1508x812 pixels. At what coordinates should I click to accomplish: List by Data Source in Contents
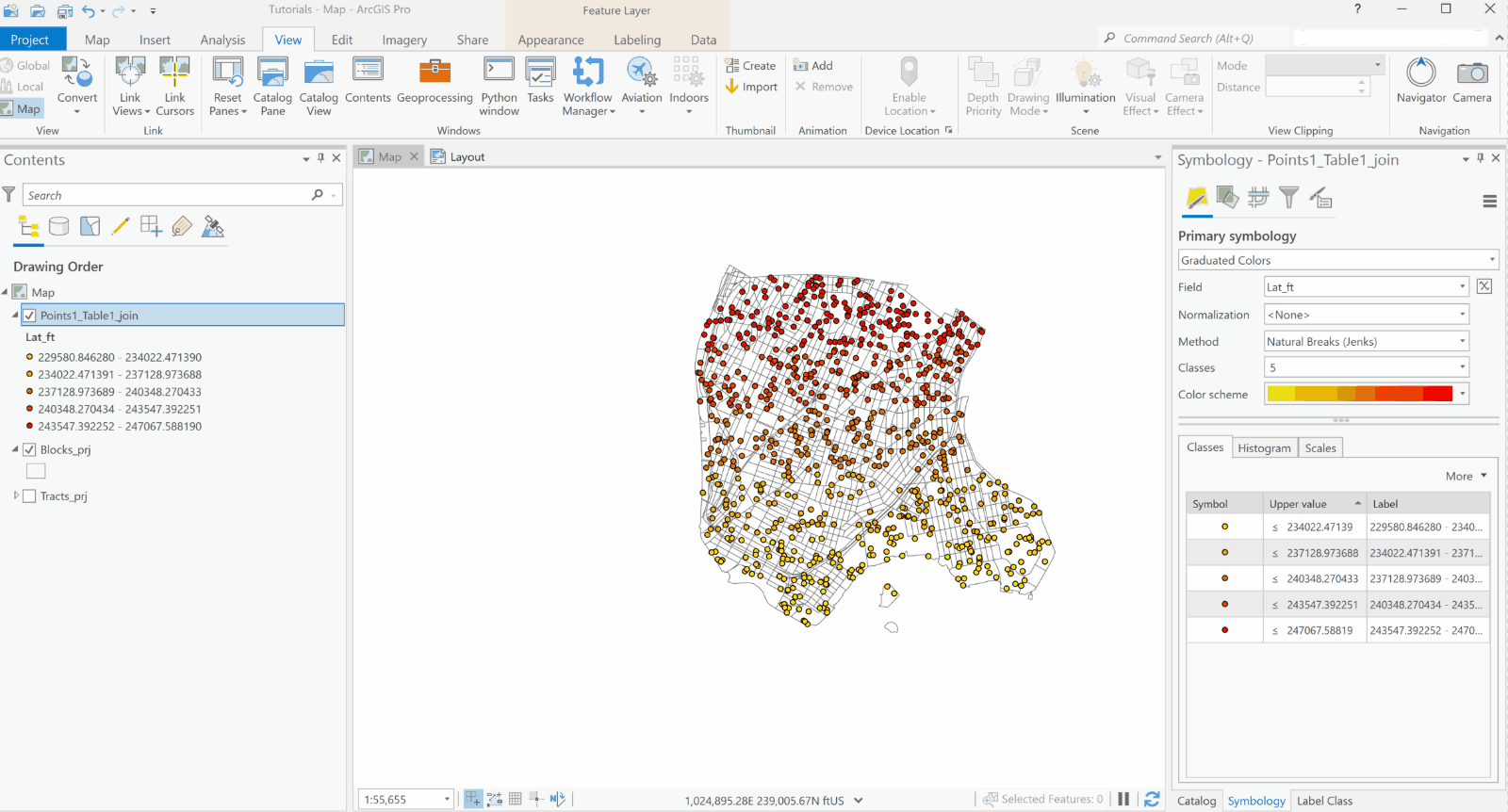point(58,227)
